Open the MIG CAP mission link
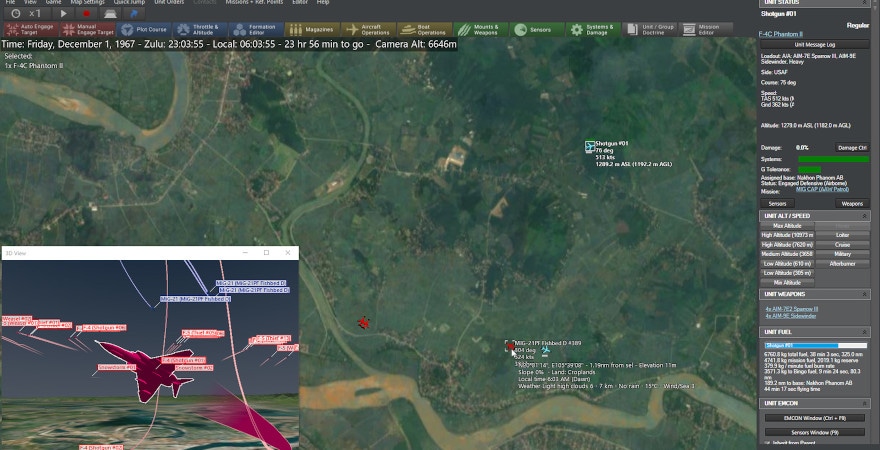The width and height of the screenshot is (880, 450). pos(821,190)
